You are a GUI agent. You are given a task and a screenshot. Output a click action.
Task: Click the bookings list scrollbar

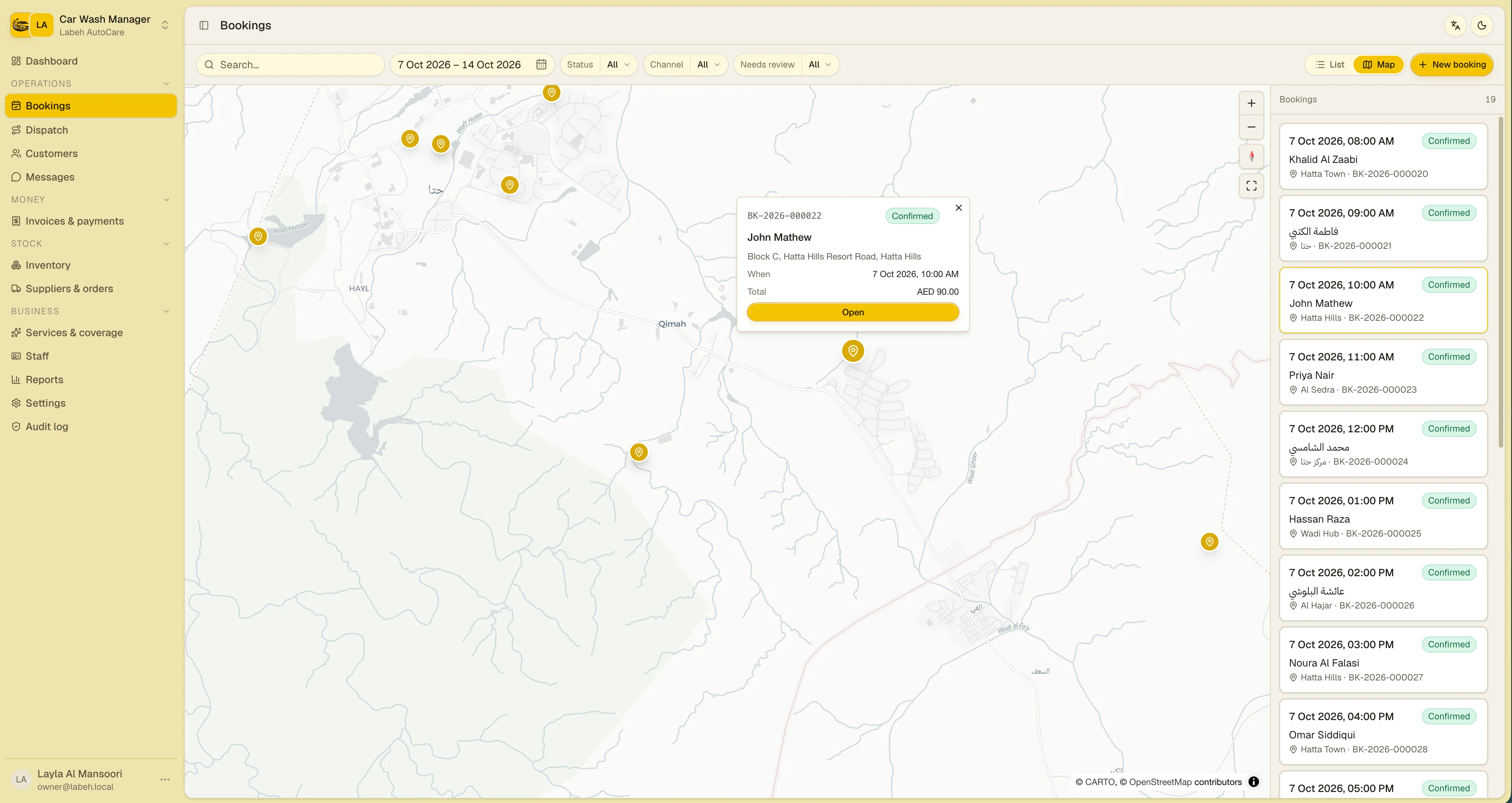pos(1501,282)
